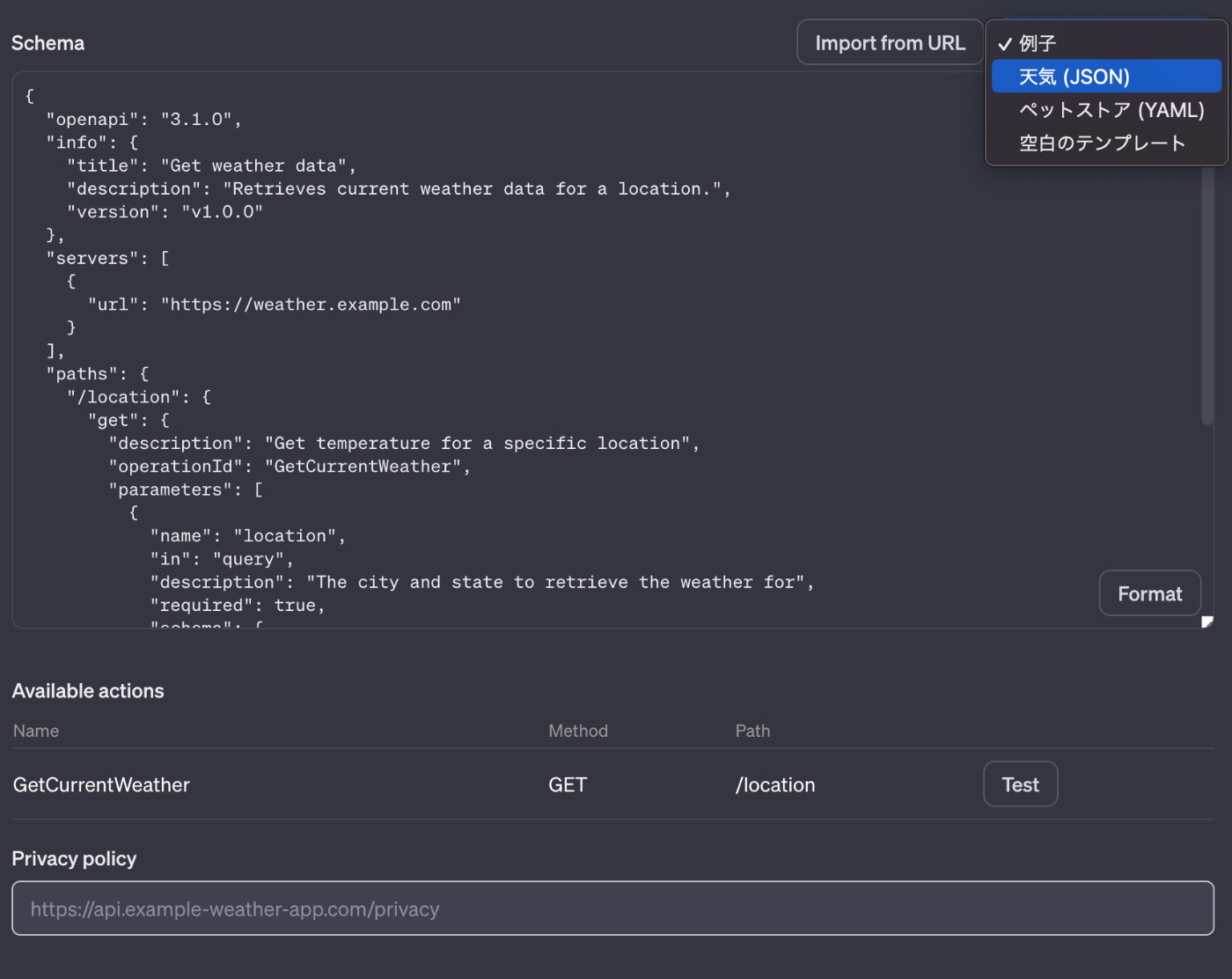Click the schema editor vertical scrollbar
The width and height of the screenshot is (1232, 979).
point(1207,296)
